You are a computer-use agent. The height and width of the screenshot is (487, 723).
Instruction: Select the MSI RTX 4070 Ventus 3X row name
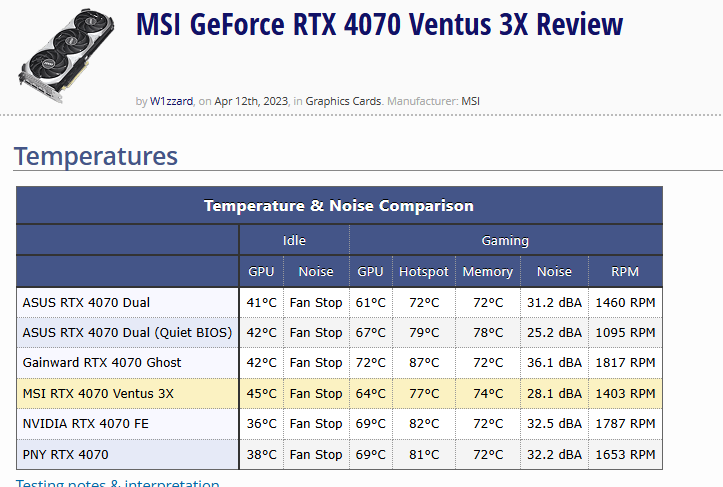(x=98, y=393)
